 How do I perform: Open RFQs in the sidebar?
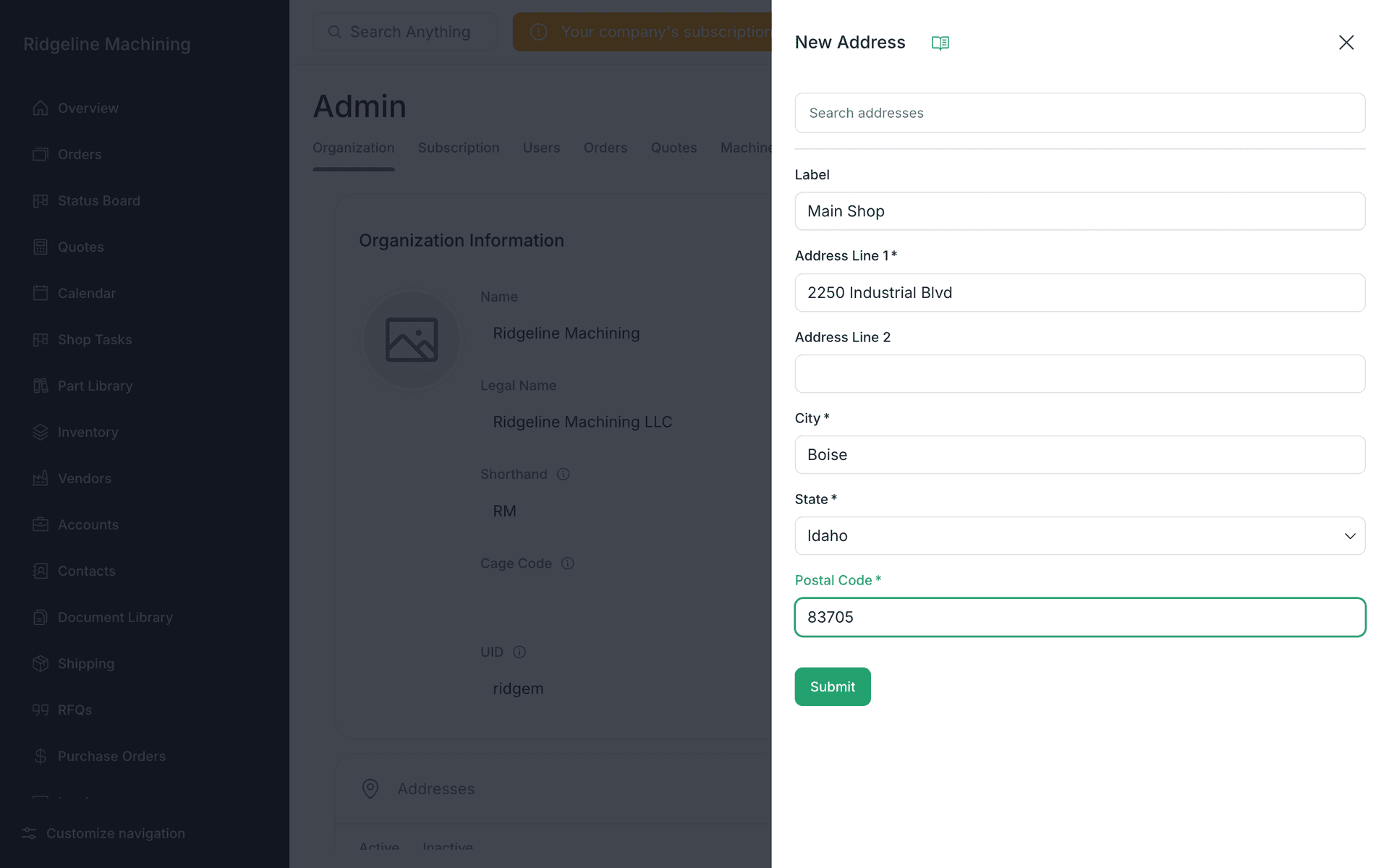(62, 710)
